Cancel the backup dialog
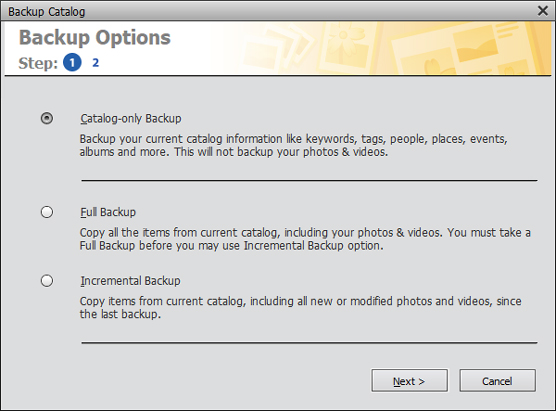 (497, 381)
